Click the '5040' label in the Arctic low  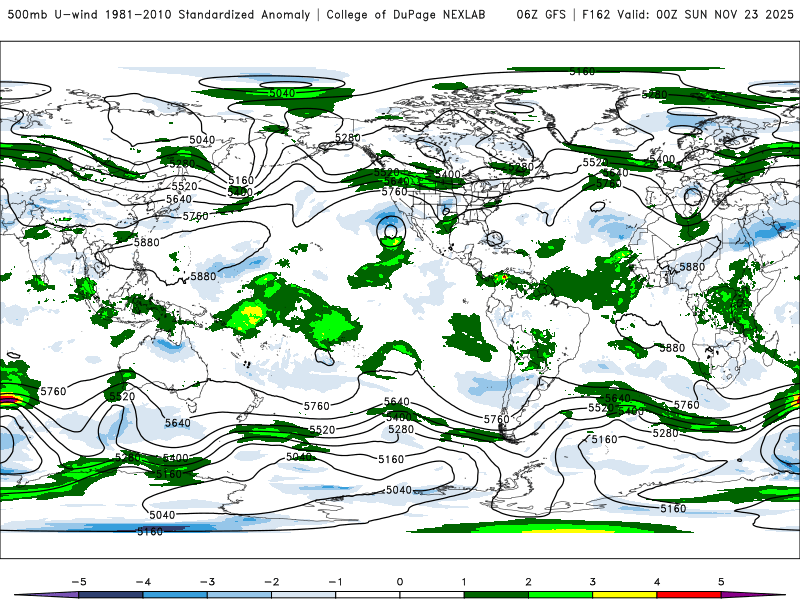pos(282,93)
